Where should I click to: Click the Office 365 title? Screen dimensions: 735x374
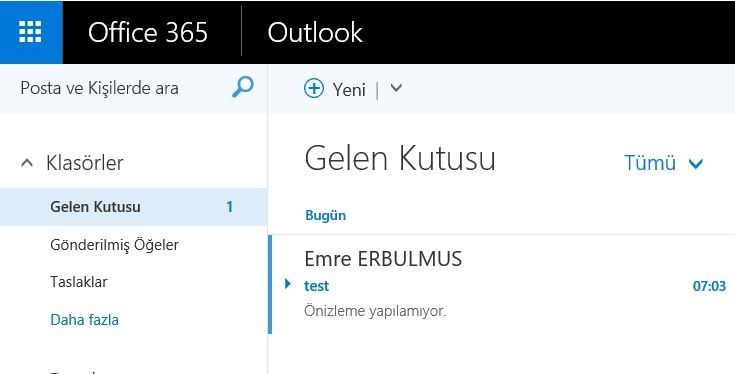coord(148,32)
